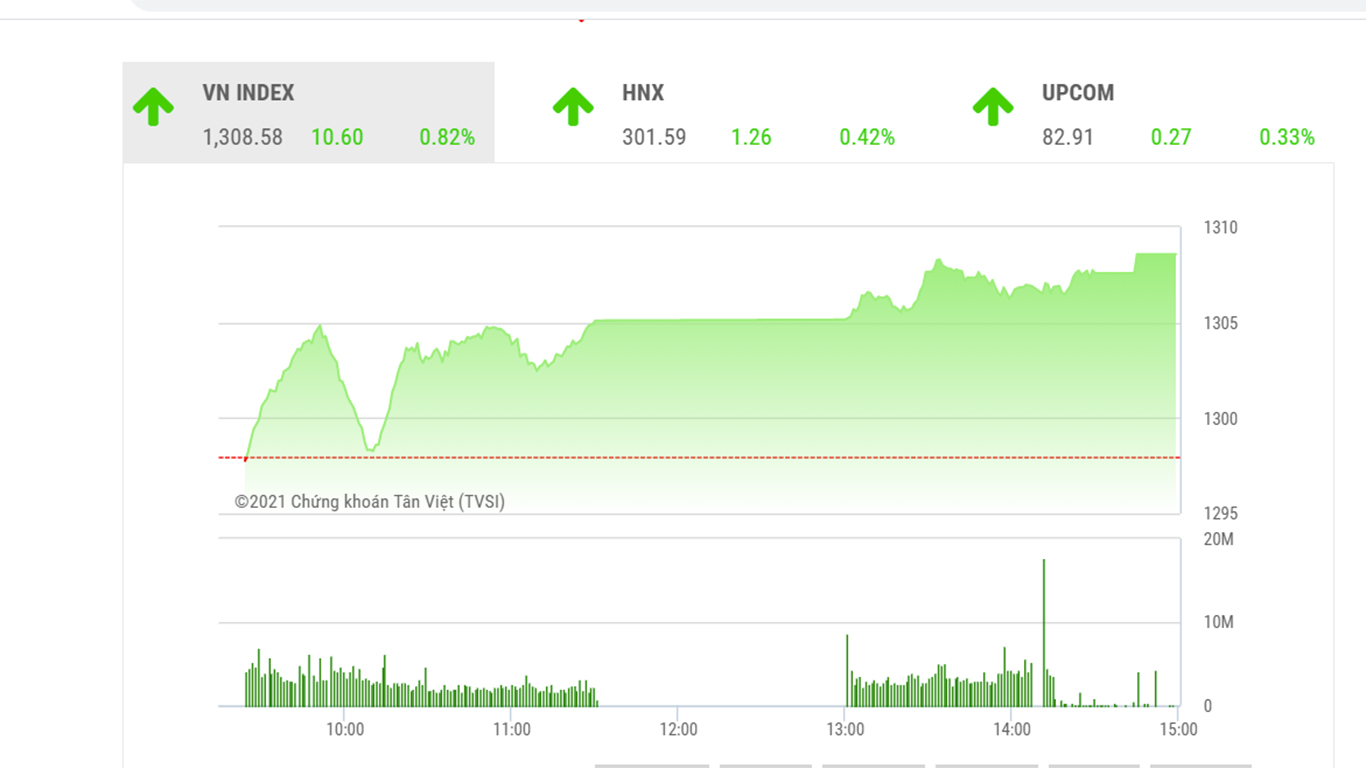The width and height of the screenshot is (1366, 768).
Task: Click the UPCOM 0.33% change figure
Action: (1287, 137)
